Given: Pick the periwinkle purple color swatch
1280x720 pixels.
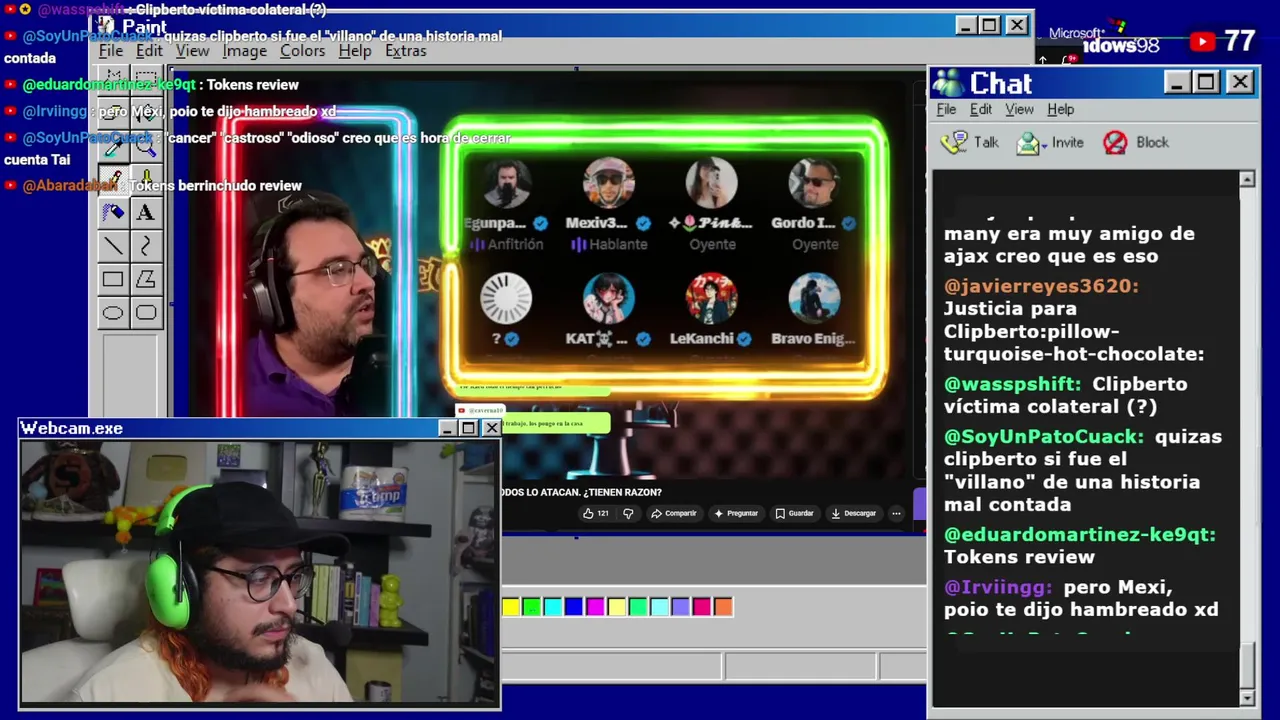Looking at the screenshot, I should click(680, 606).
